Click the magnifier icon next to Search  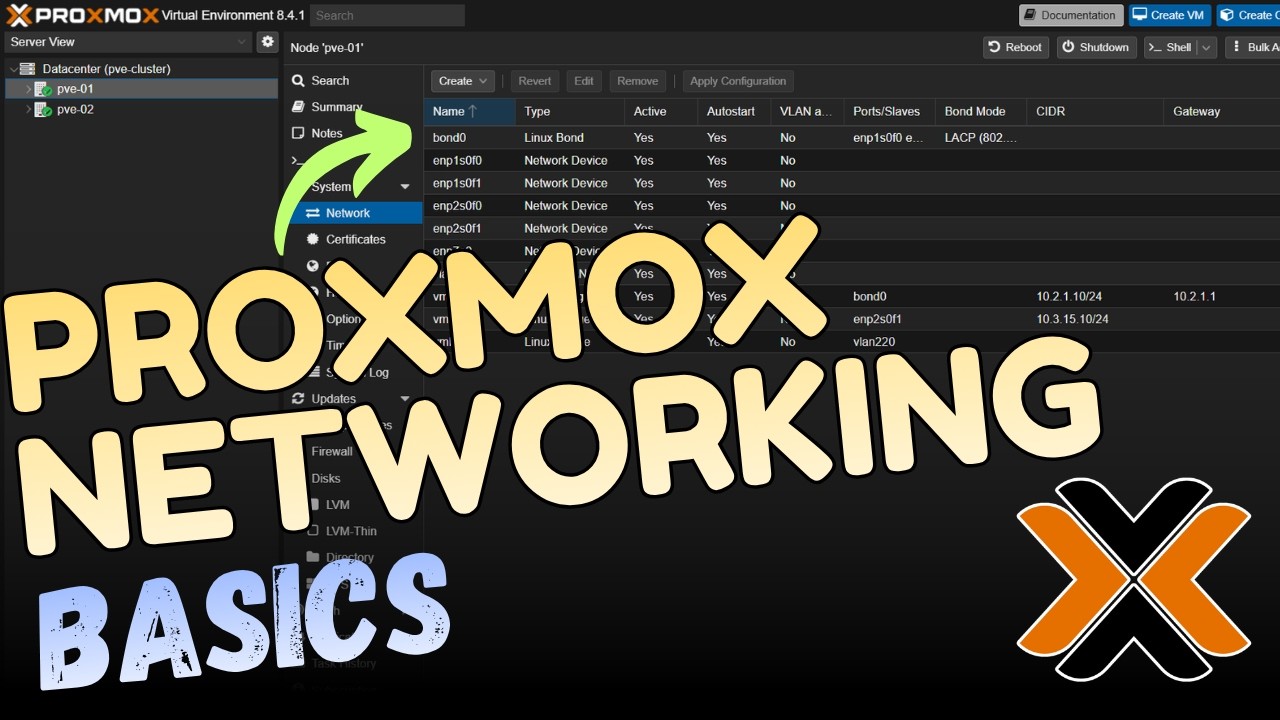point(298,81)
